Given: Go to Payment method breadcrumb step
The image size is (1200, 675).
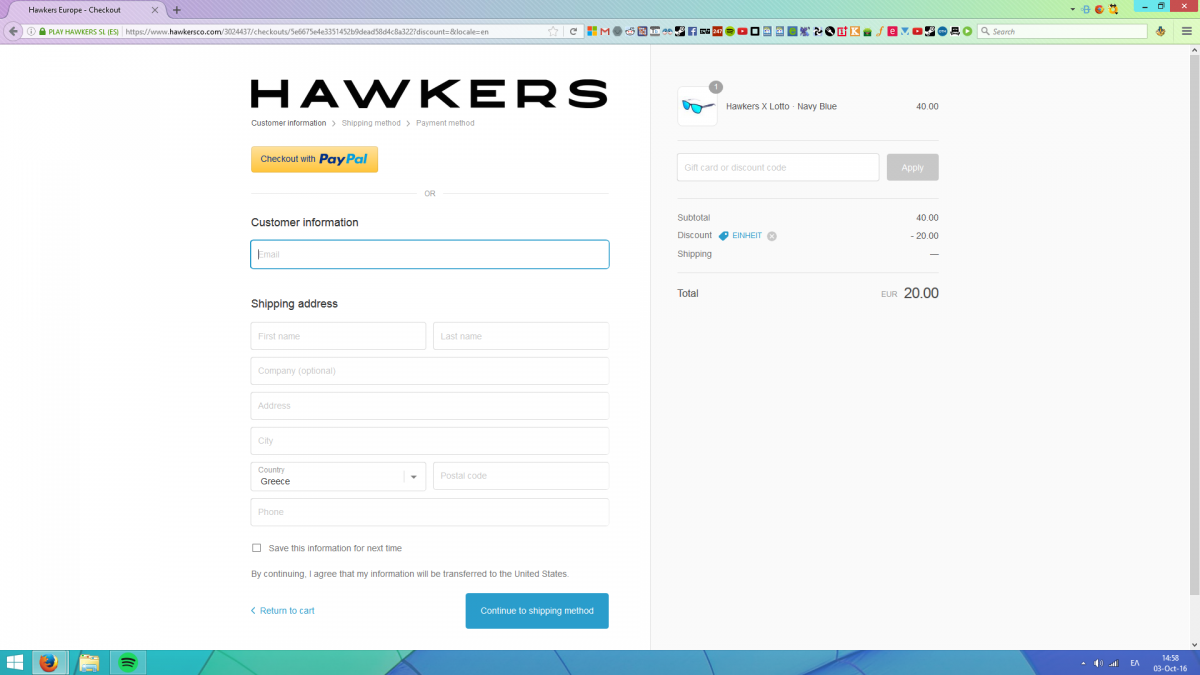Looking at the screenshot, I should pyautogui.click(x=445, y=123).
